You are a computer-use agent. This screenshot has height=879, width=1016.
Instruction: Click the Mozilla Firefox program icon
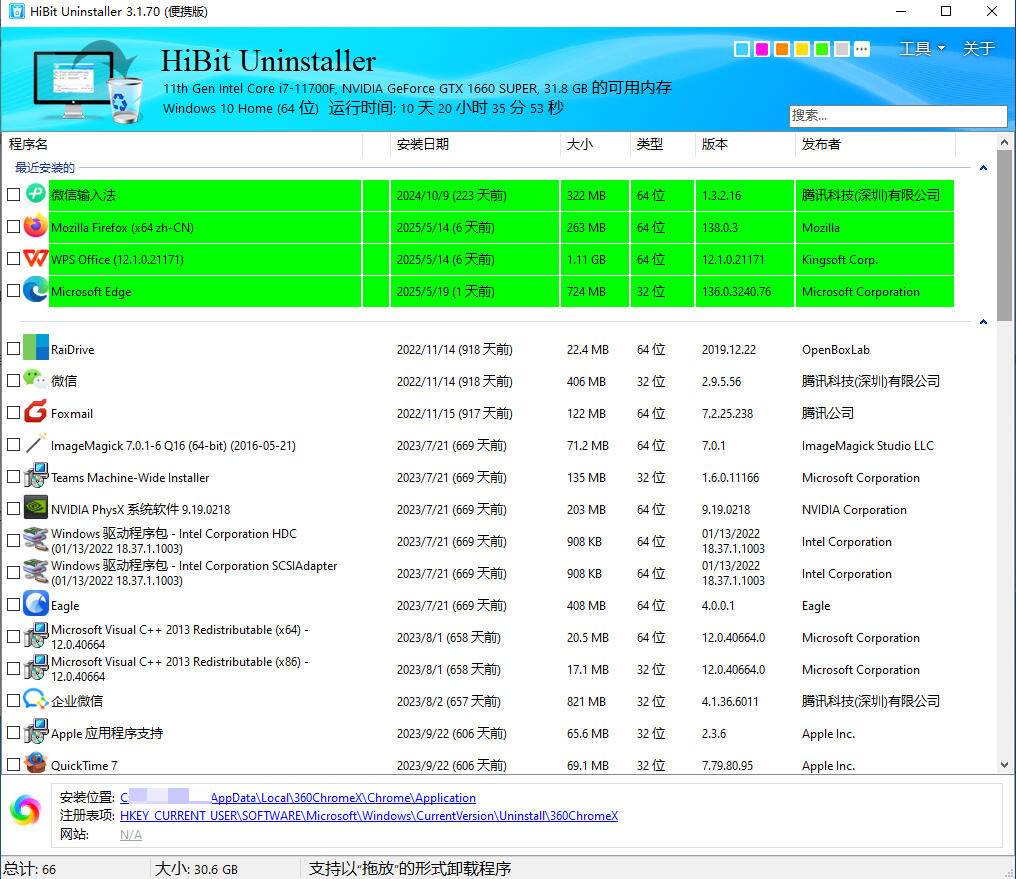35,227
